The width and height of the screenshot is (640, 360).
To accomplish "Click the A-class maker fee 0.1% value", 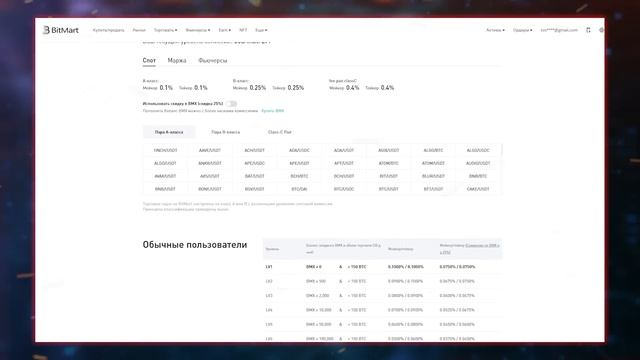I will (166, 88).
